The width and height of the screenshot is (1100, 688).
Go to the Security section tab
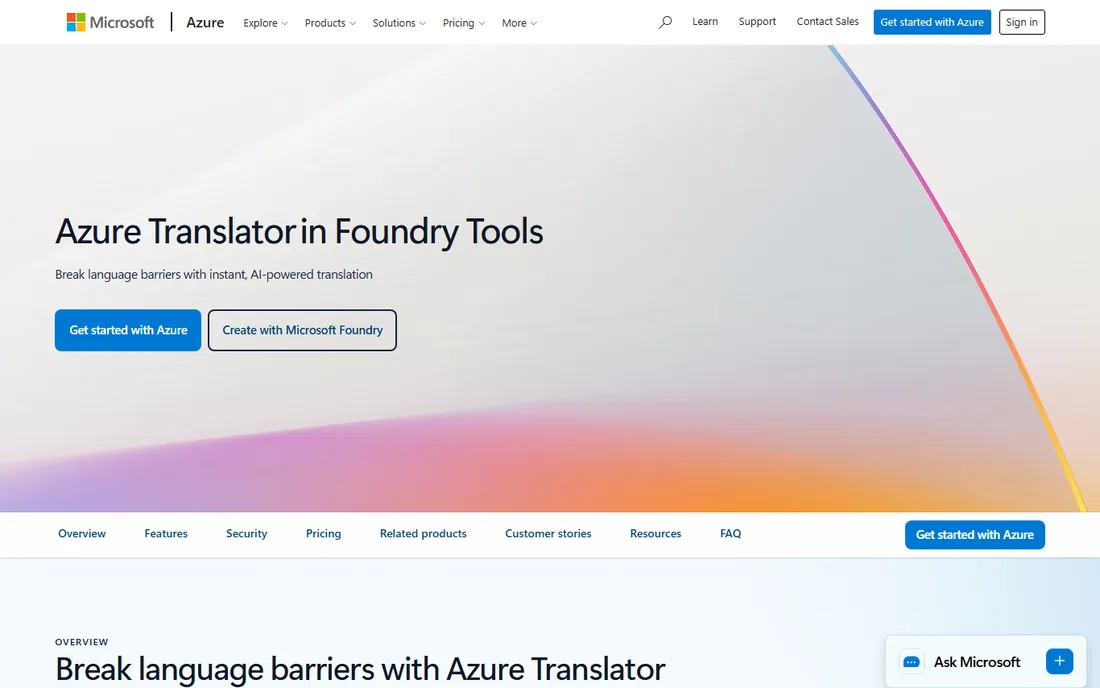246,534
